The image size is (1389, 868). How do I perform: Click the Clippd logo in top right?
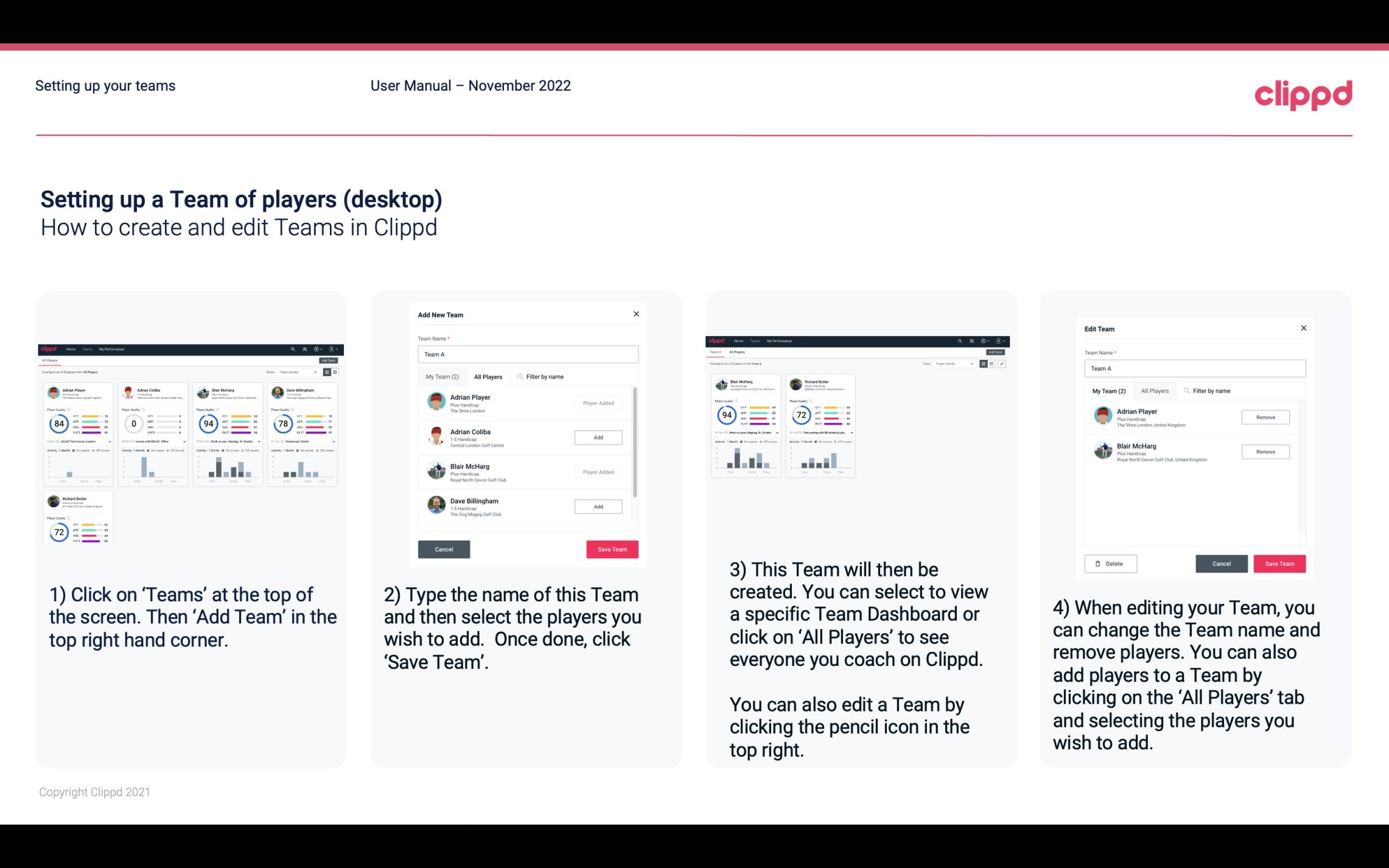[x=1304, y=94]
